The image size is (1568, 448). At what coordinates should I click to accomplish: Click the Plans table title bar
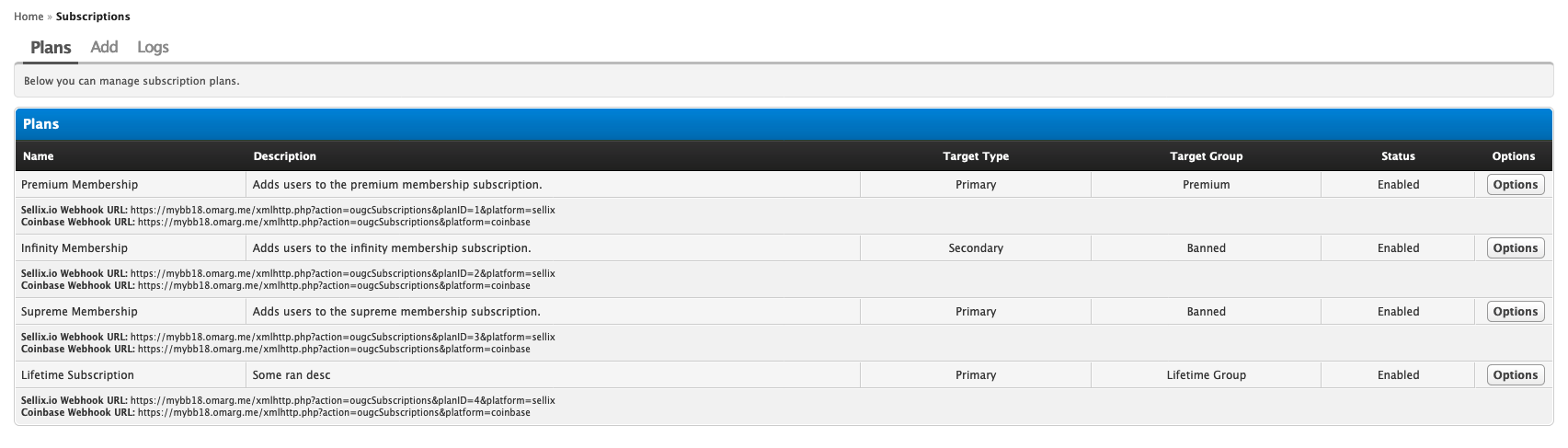click(x=784, y=124)
